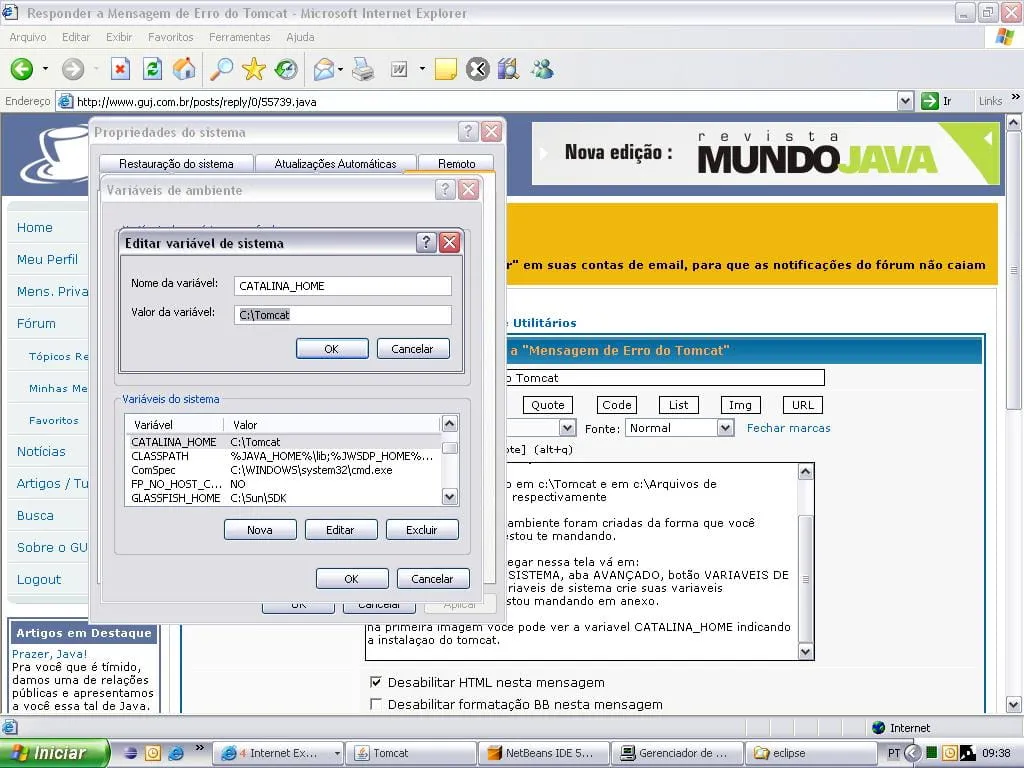Click Excluir under Variáveis do sistema
Screen dimensions: 1024x768
(x=422, y=530)
